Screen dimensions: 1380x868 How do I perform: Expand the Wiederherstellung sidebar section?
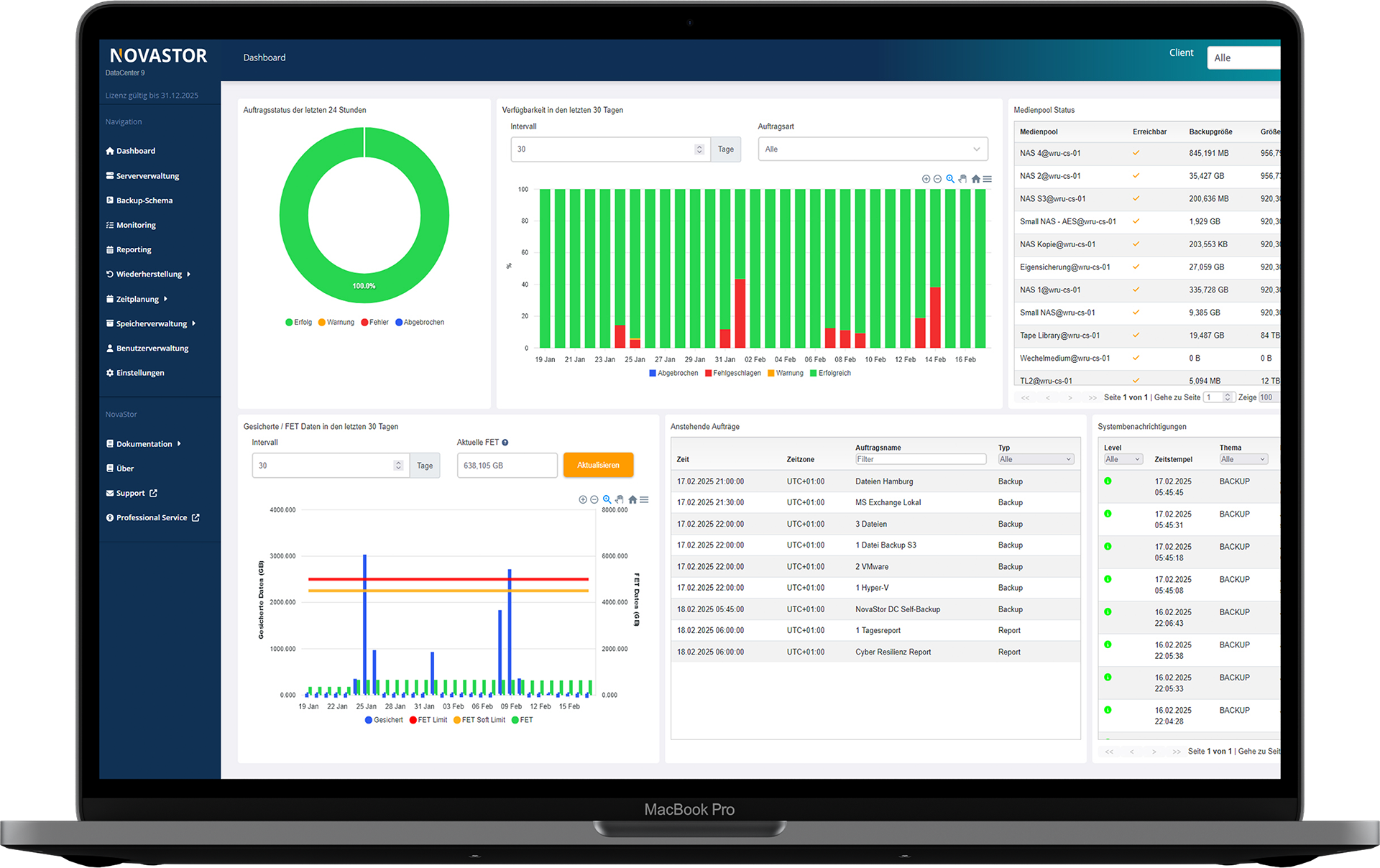pyautogui.click(x=147, y=274)
